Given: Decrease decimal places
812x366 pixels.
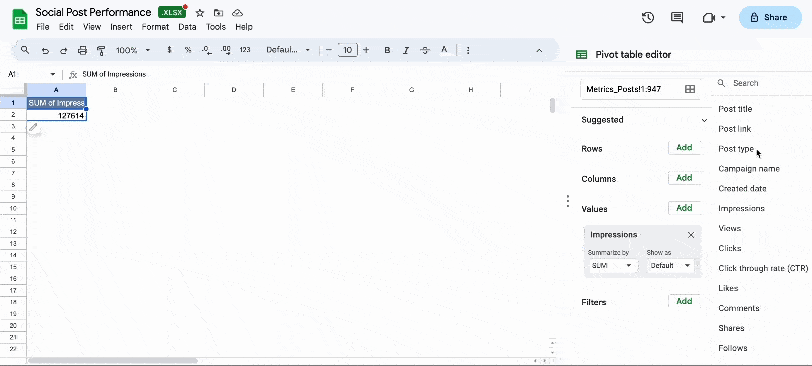Looking at the screenshot, I should [x=207, y=50].
